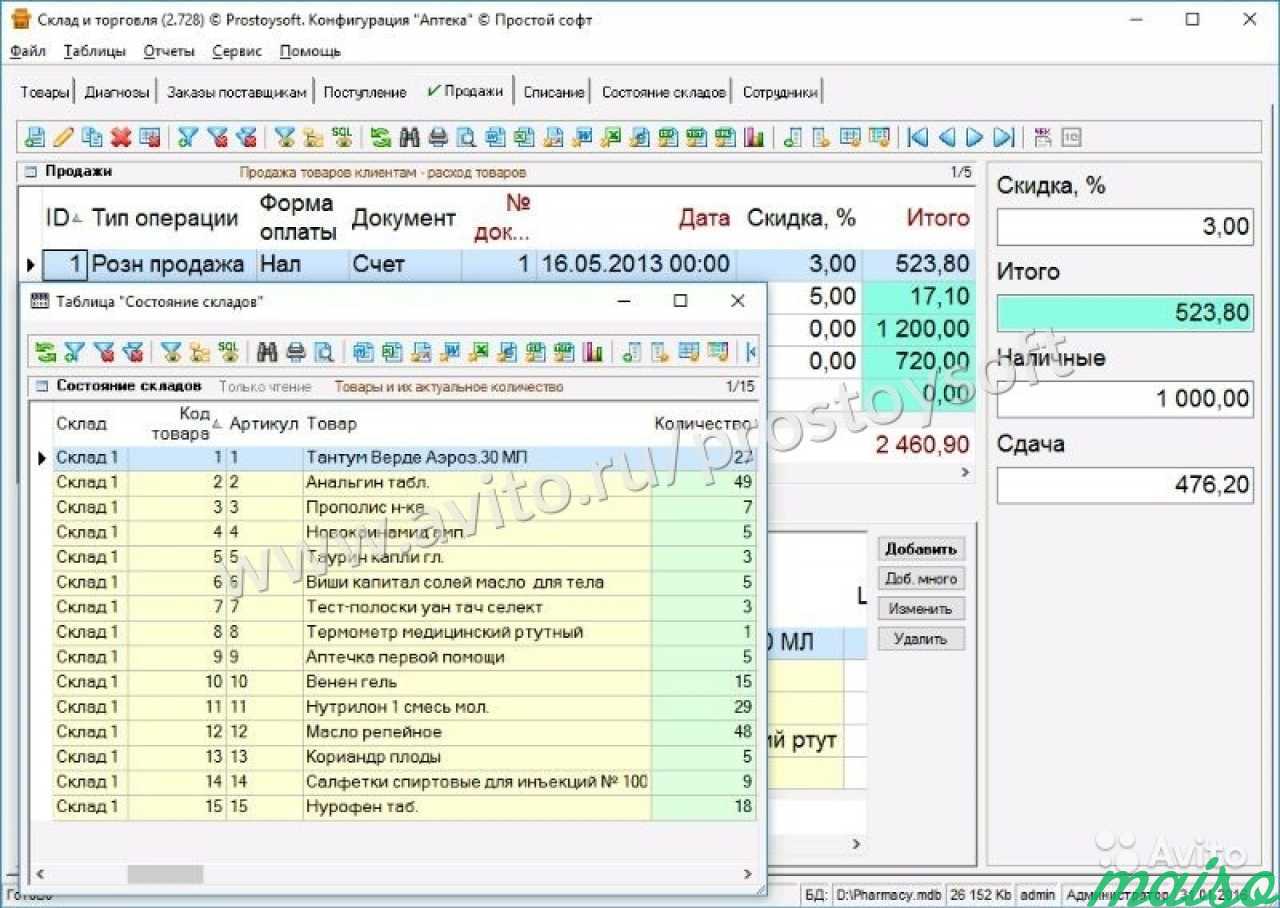Click the Доб. много button
The height and width of the screenshot is (908, 1280).
point(921,579)
